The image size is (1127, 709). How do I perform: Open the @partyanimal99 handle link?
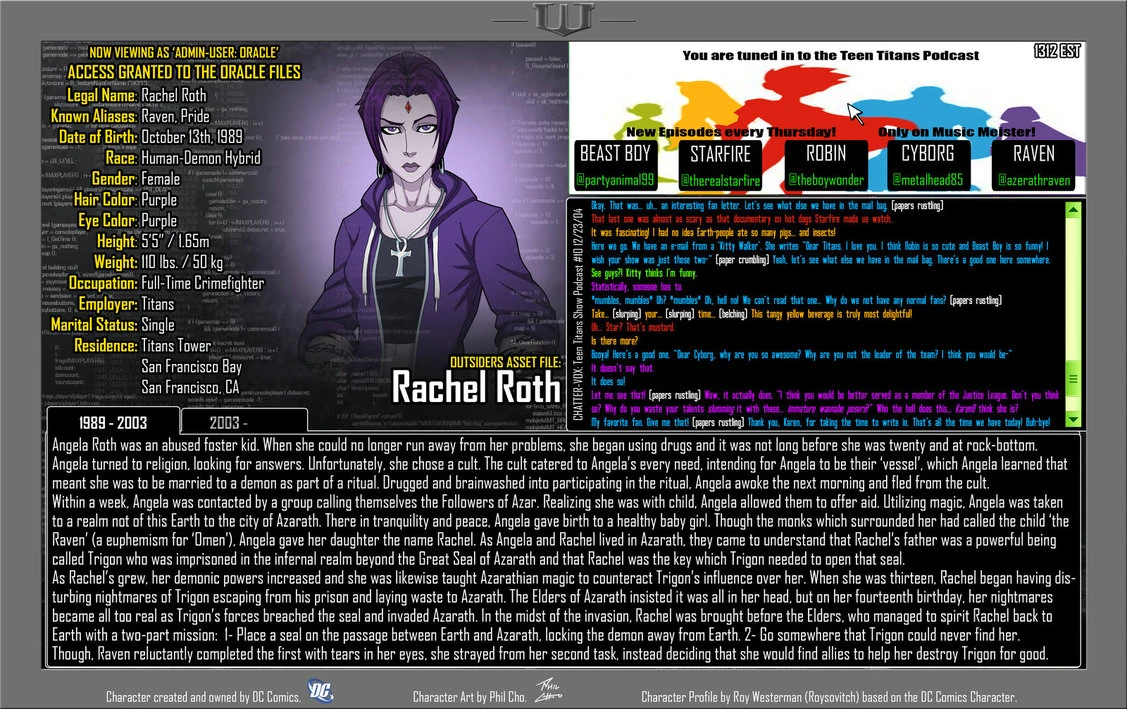(x=615, y=180)
